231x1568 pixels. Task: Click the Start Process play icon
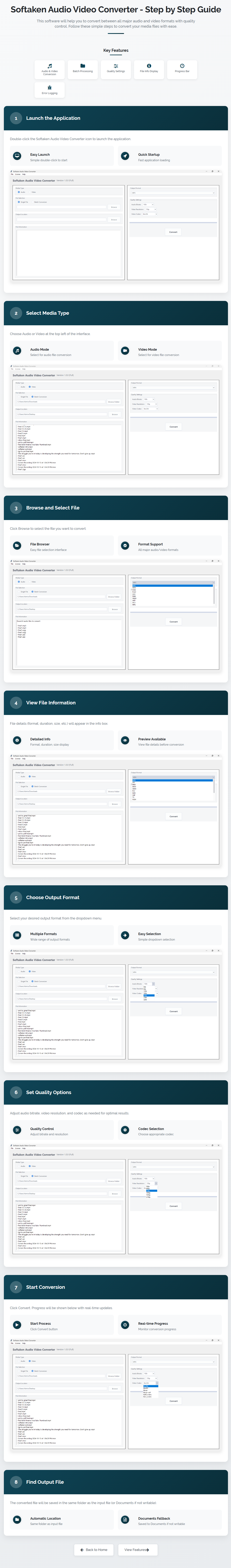click(x=17, y=1325)
